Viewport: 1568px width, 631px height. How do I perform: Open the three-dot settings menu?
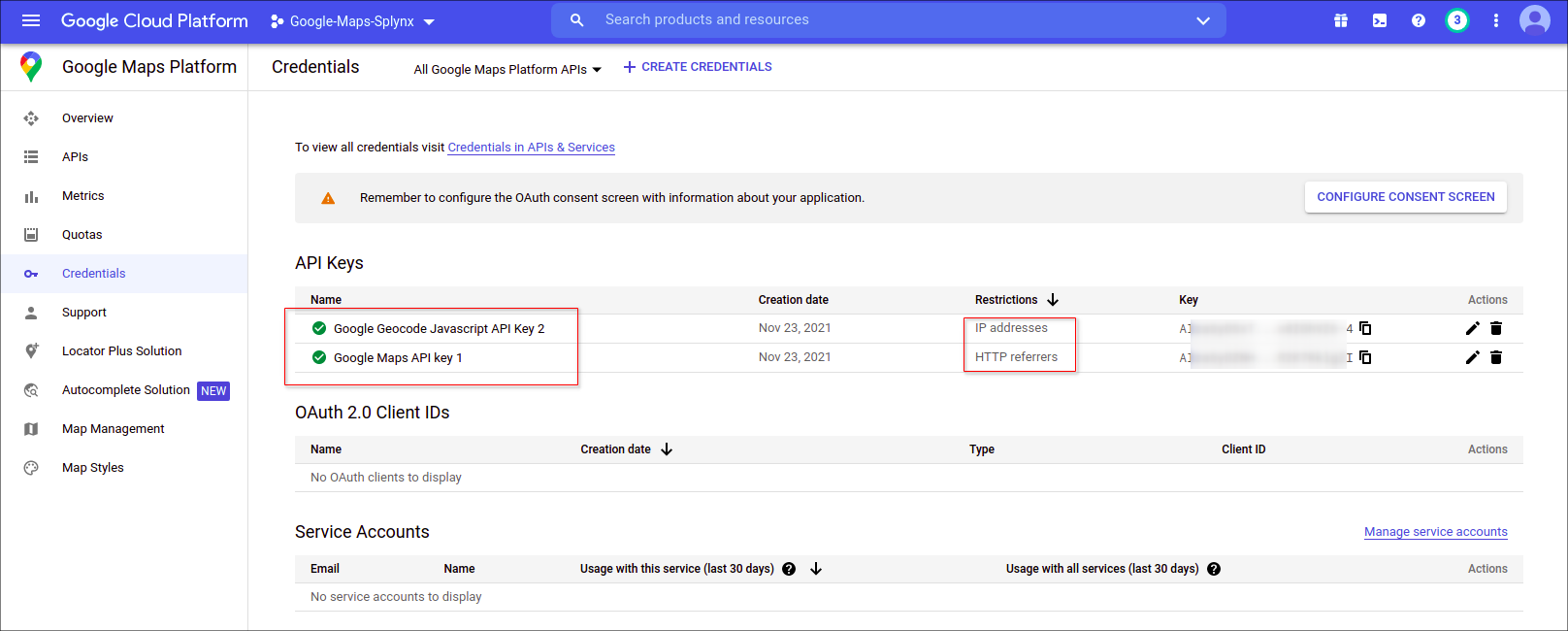pyautogui.click(x=1496, y=20)
